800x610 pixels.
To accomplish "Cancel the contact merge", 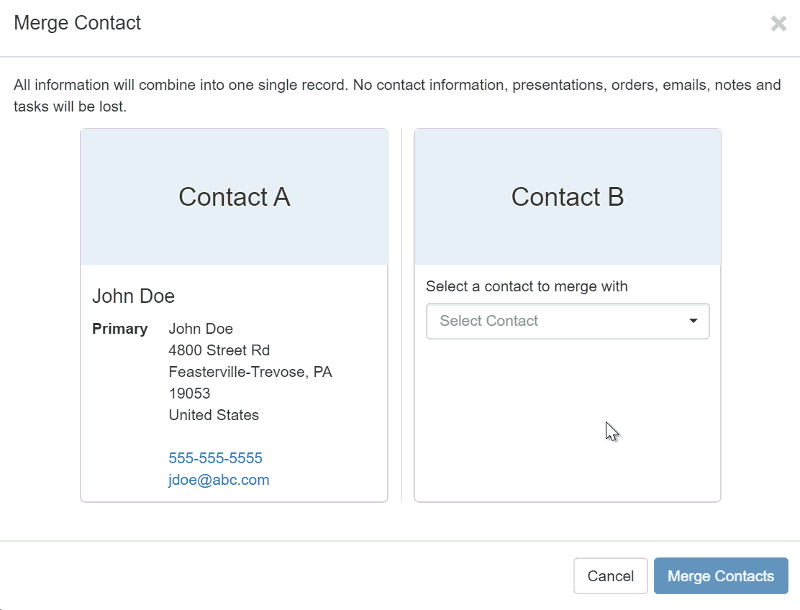I will pos(610,576).
